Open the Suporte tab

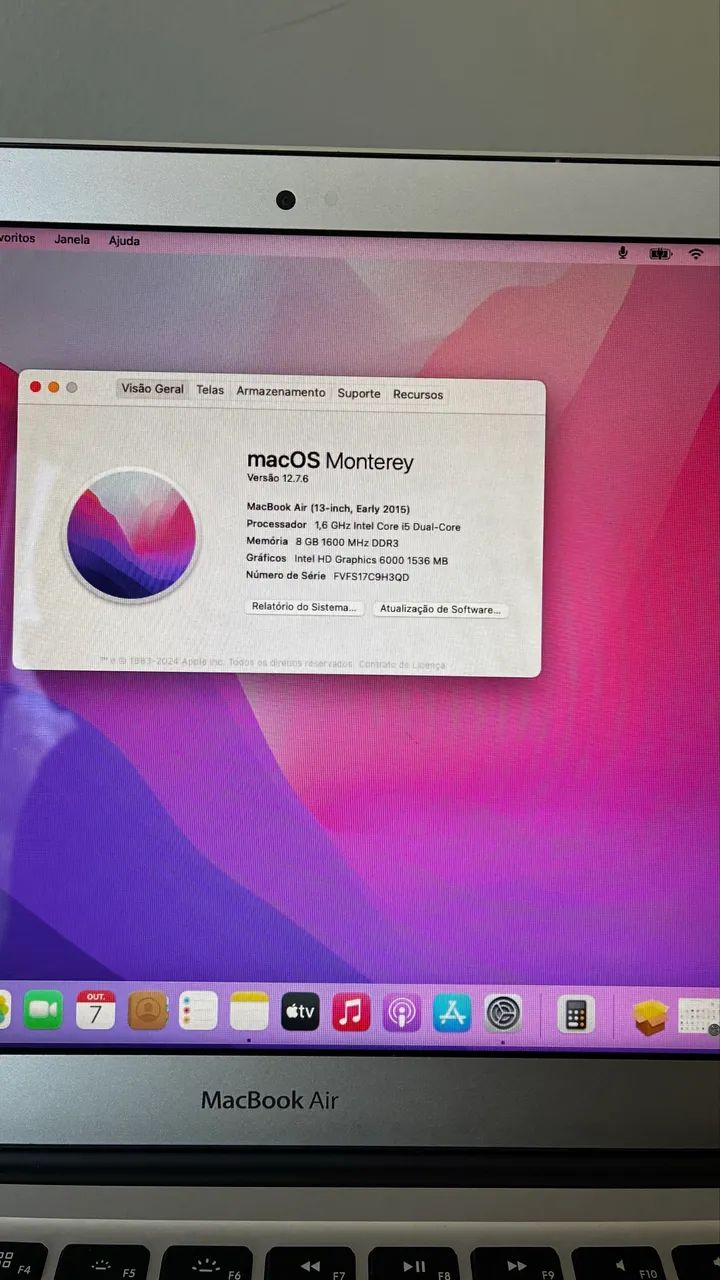[359, 394]
